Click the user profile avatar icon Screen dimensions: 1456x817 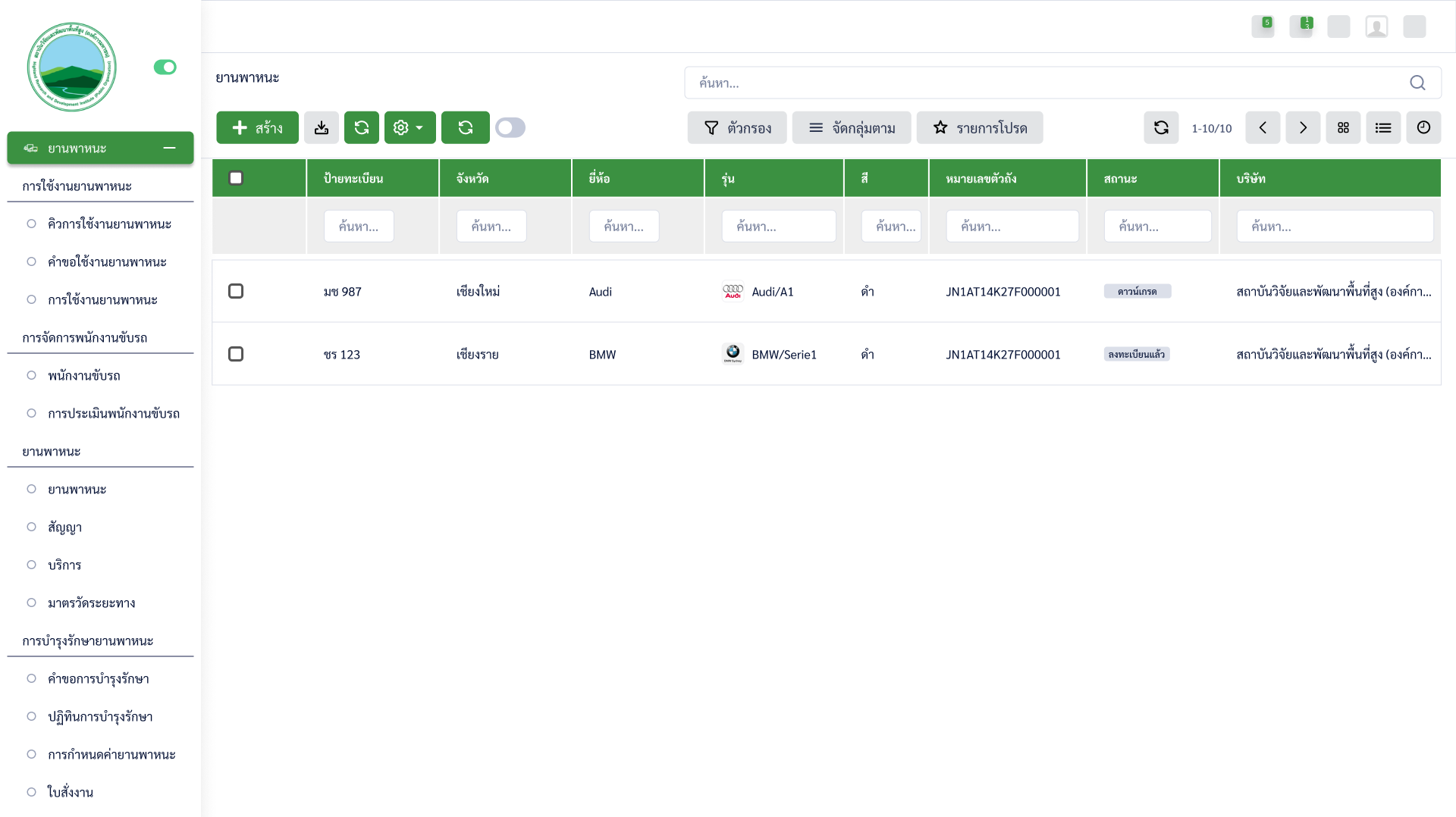(x=1376, y=27)
